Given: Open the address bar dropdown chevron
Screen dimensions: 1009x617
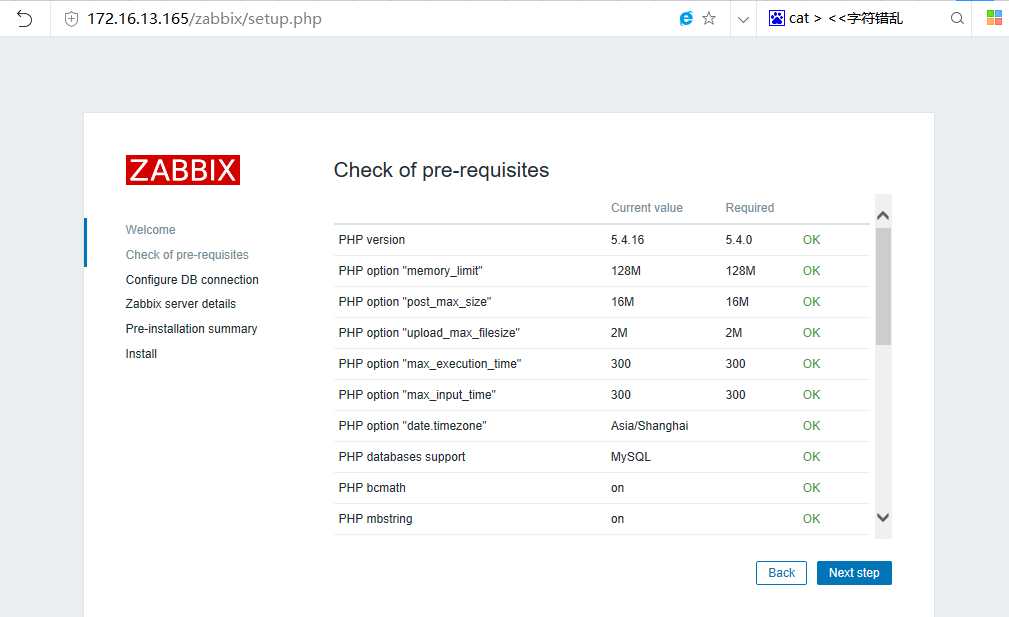Looking at the screenshot, I should [x=743, y=19].
